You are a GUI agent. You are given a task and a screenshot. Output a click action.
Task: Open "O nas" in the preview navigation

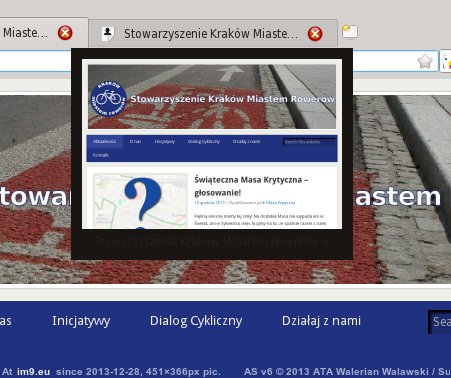[x=135, y=141]
